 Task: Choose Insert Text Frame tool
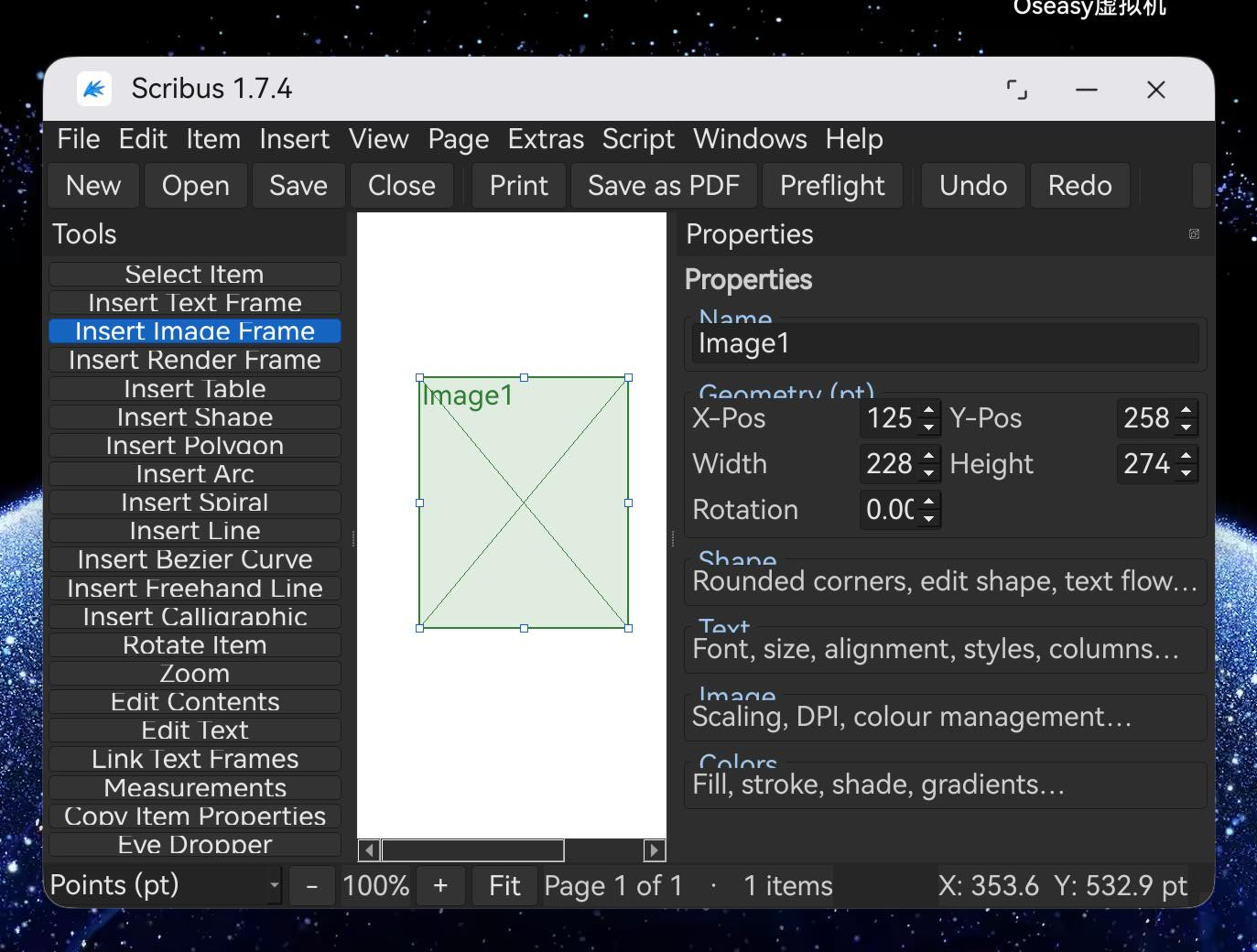pos(195,303)
